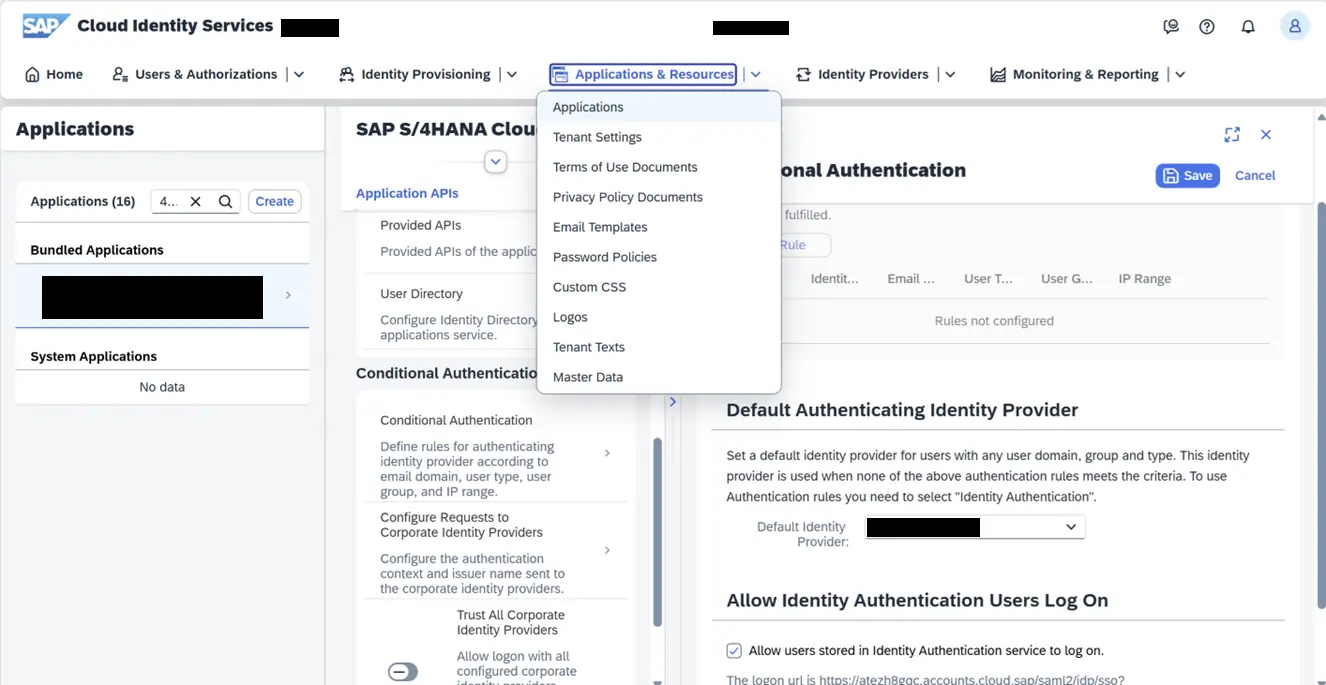Collapse Applications & Resources dropdown arrow
This screenshot has height=685, width=1326.
click(755, 74)
